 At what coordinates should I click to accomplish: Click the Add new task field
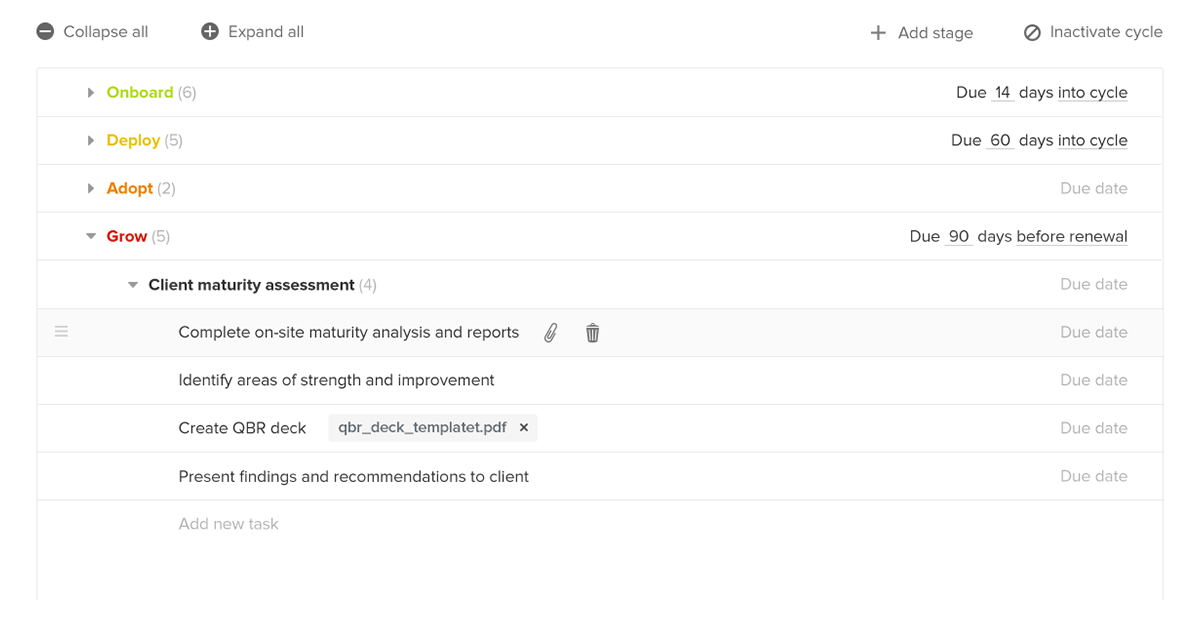click(228, 523)
